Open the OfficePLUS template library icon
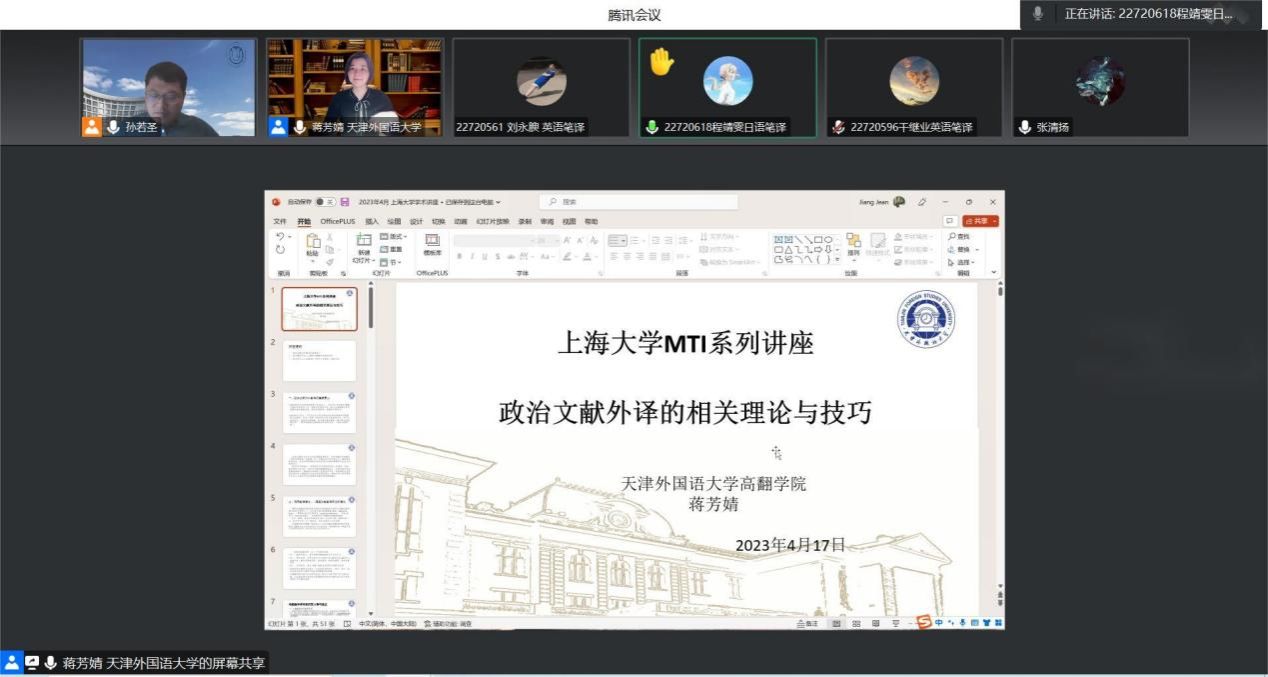This screenshot has width=1268, height=677. [432, 242]
